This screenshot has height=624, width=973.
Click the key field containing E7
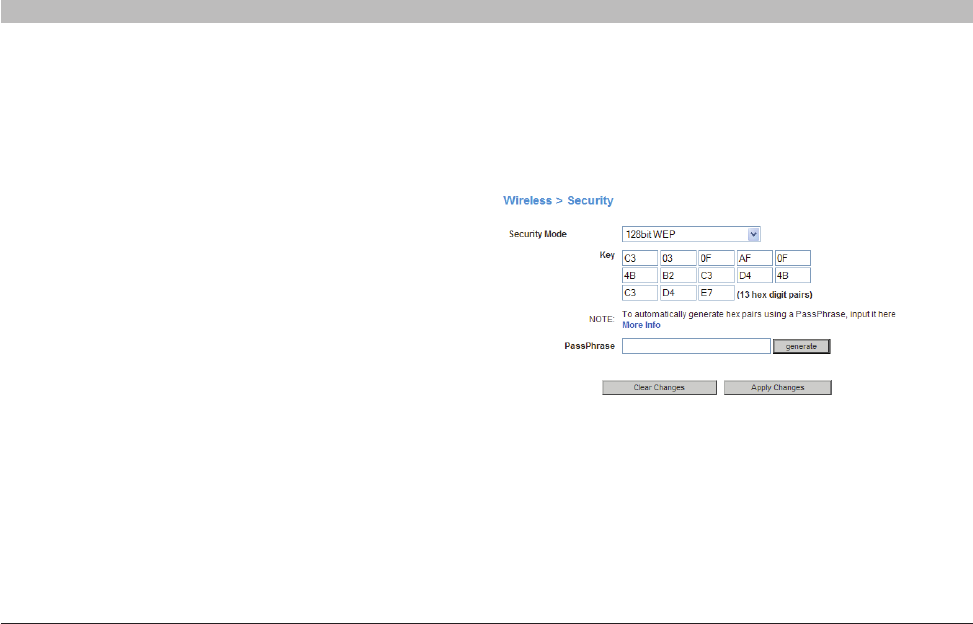coord(716,293)
